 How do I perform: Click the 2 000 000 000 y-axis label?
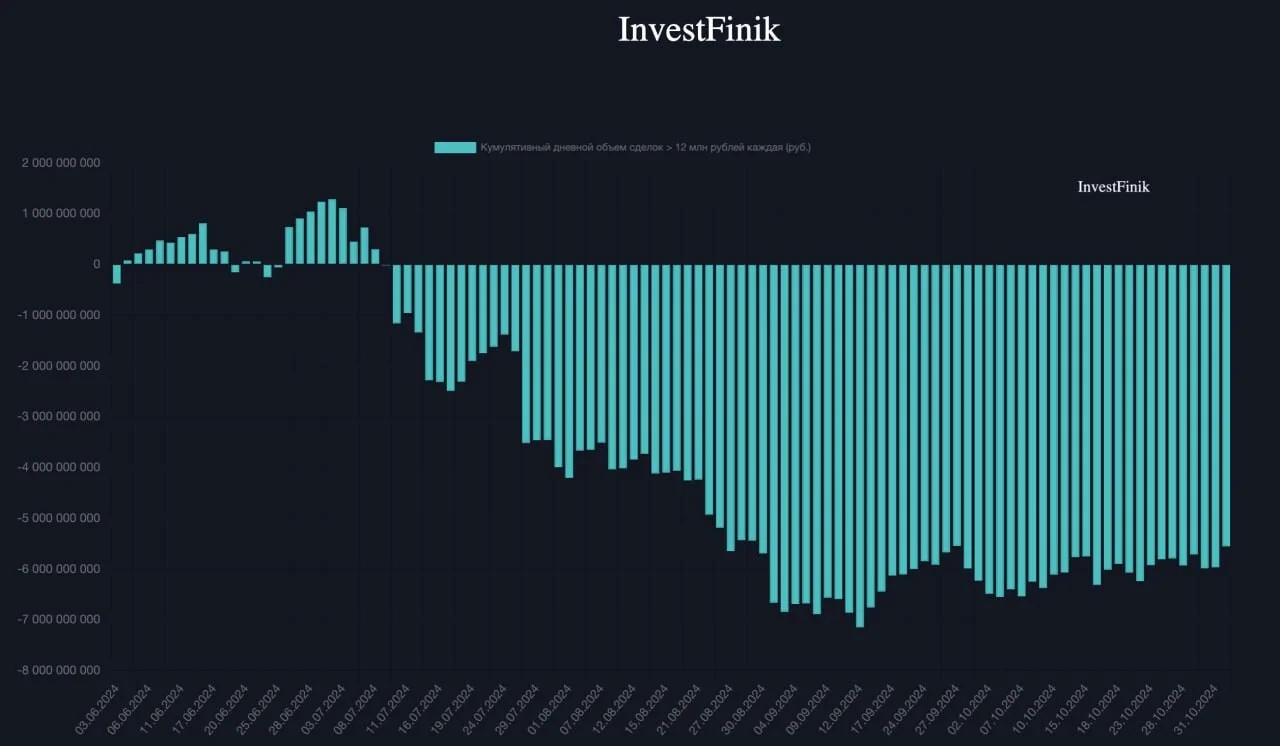click(61, 163)
